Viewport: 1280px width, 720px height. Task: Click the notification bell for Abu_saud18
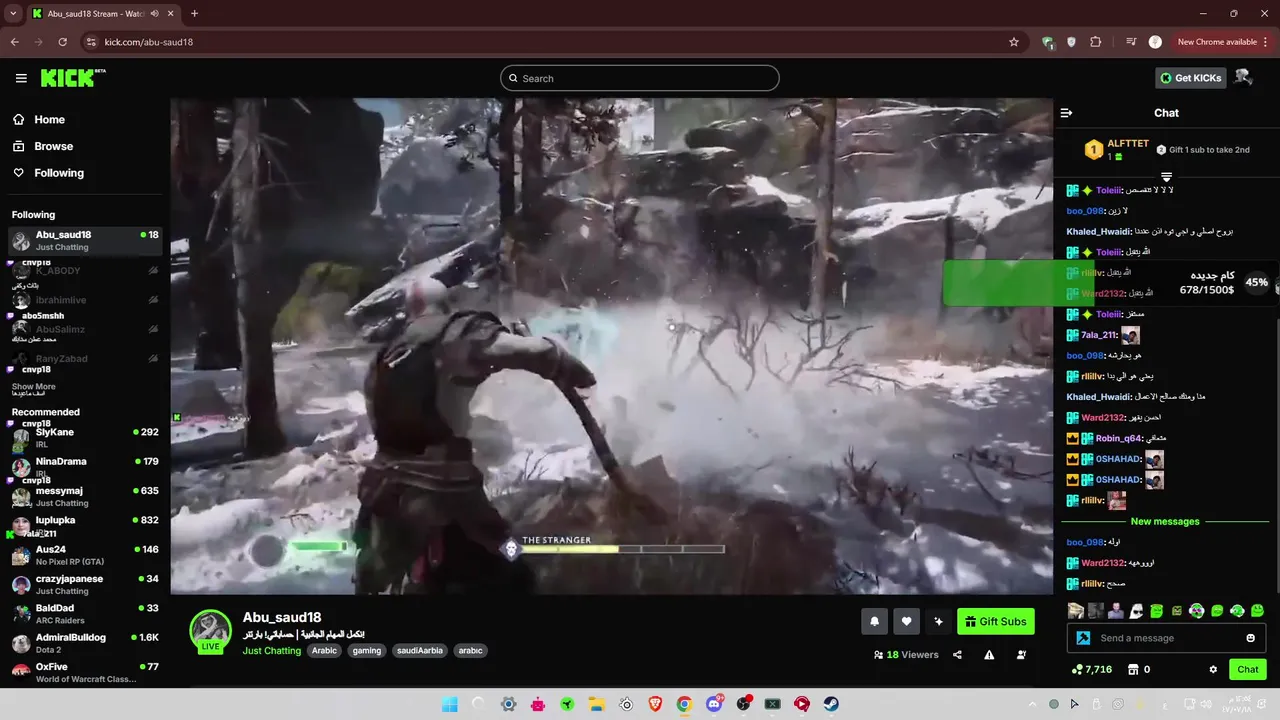click(x=874, y=621)
